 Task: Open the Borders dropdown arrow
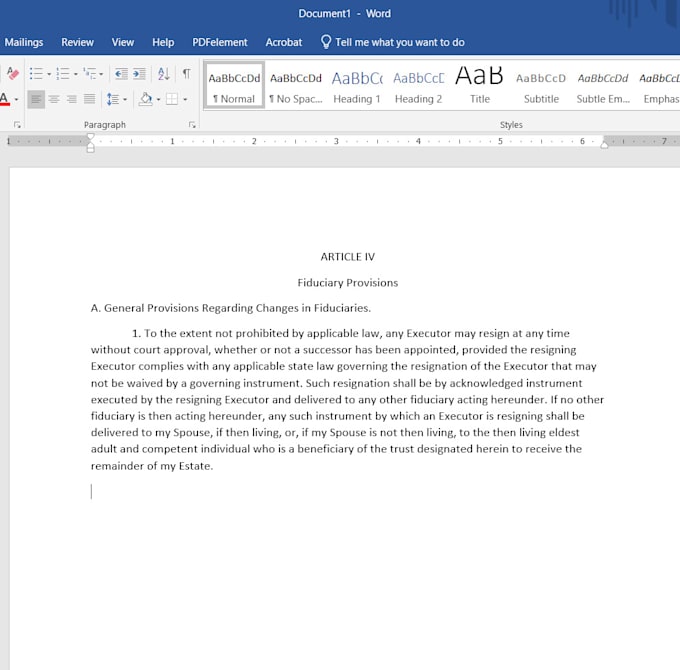point(185,99)
